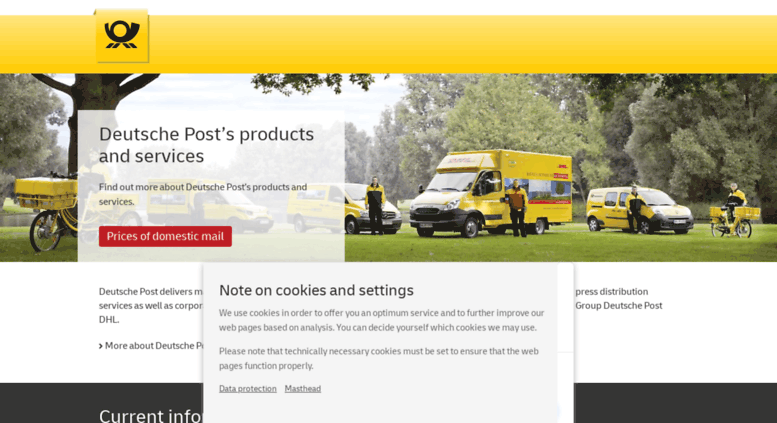This screenshot has width=777, height=423.
Task: Click the postal cyclist at the far right
Action: tap(735, 211)
